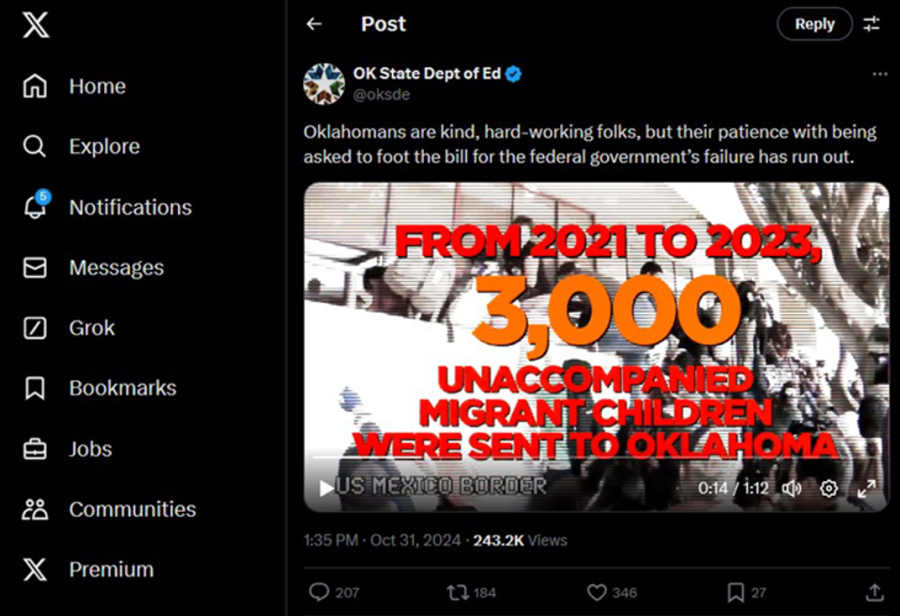This screenshot has width=900, height=616.
Task: Share the post with the share icon
Action: (x=874, y=592)
